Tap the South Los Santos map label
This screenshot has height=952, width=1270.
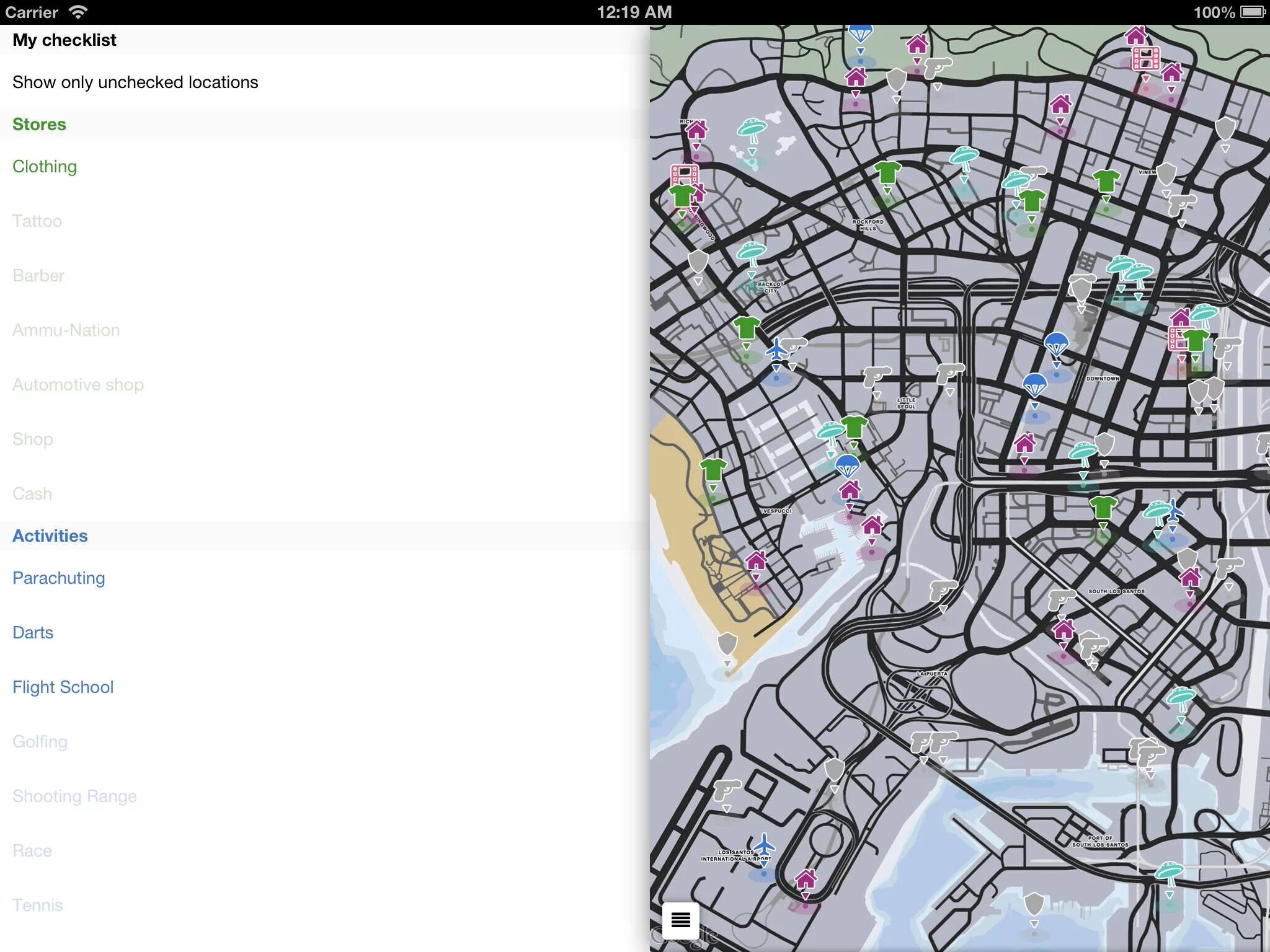click(x=1116, y=591)
